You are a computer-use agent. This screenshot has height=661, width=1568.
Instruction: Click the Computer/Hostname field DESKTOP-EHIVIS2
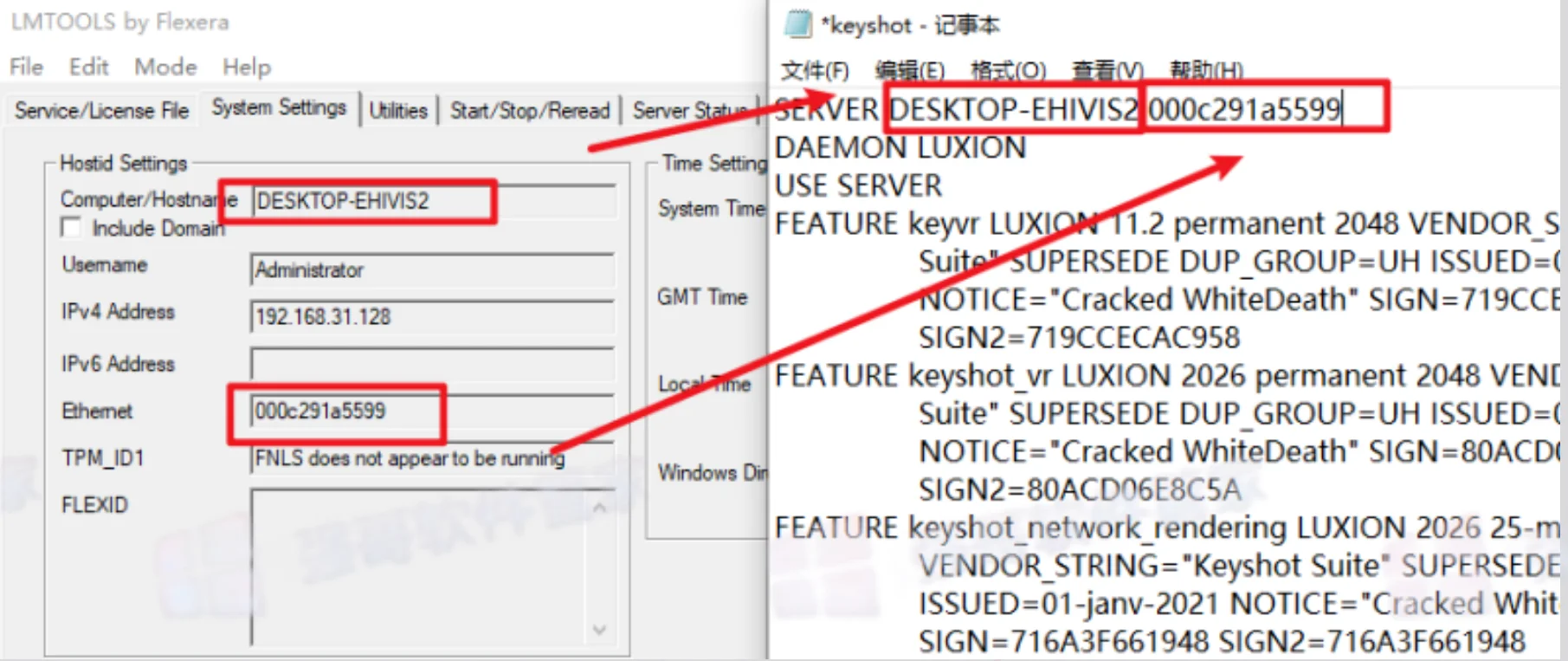pos(433,201)
